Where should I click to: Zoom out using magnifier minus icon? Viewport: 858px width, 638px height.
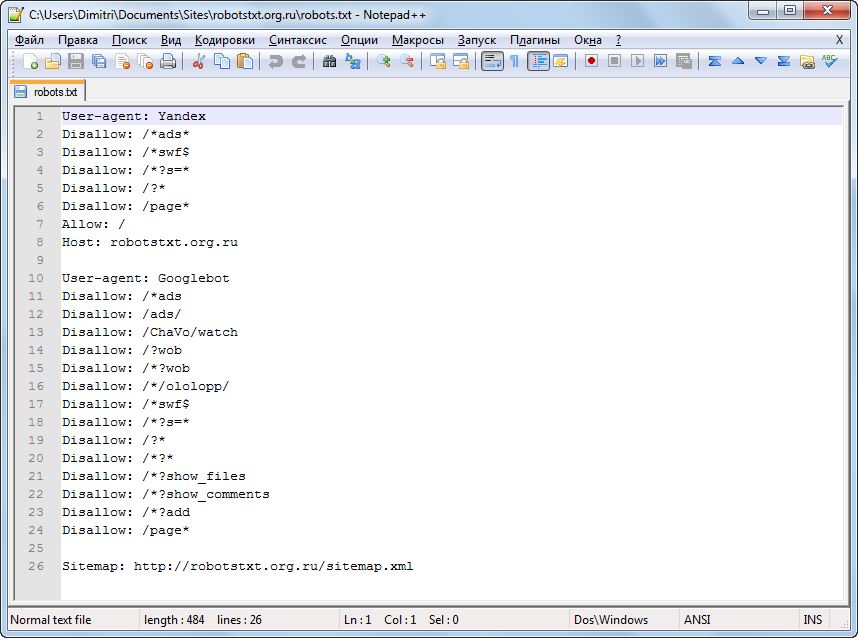coord(407,61)
